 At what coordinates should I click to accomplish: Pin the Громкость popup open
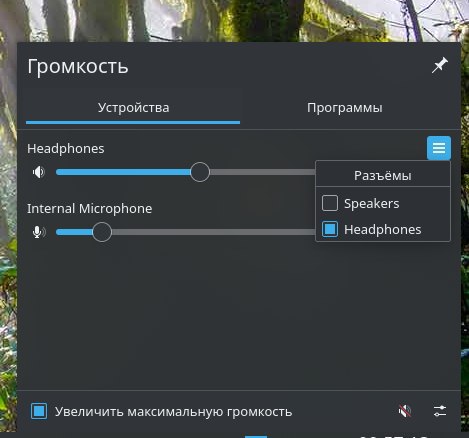[x=440, y=65]
